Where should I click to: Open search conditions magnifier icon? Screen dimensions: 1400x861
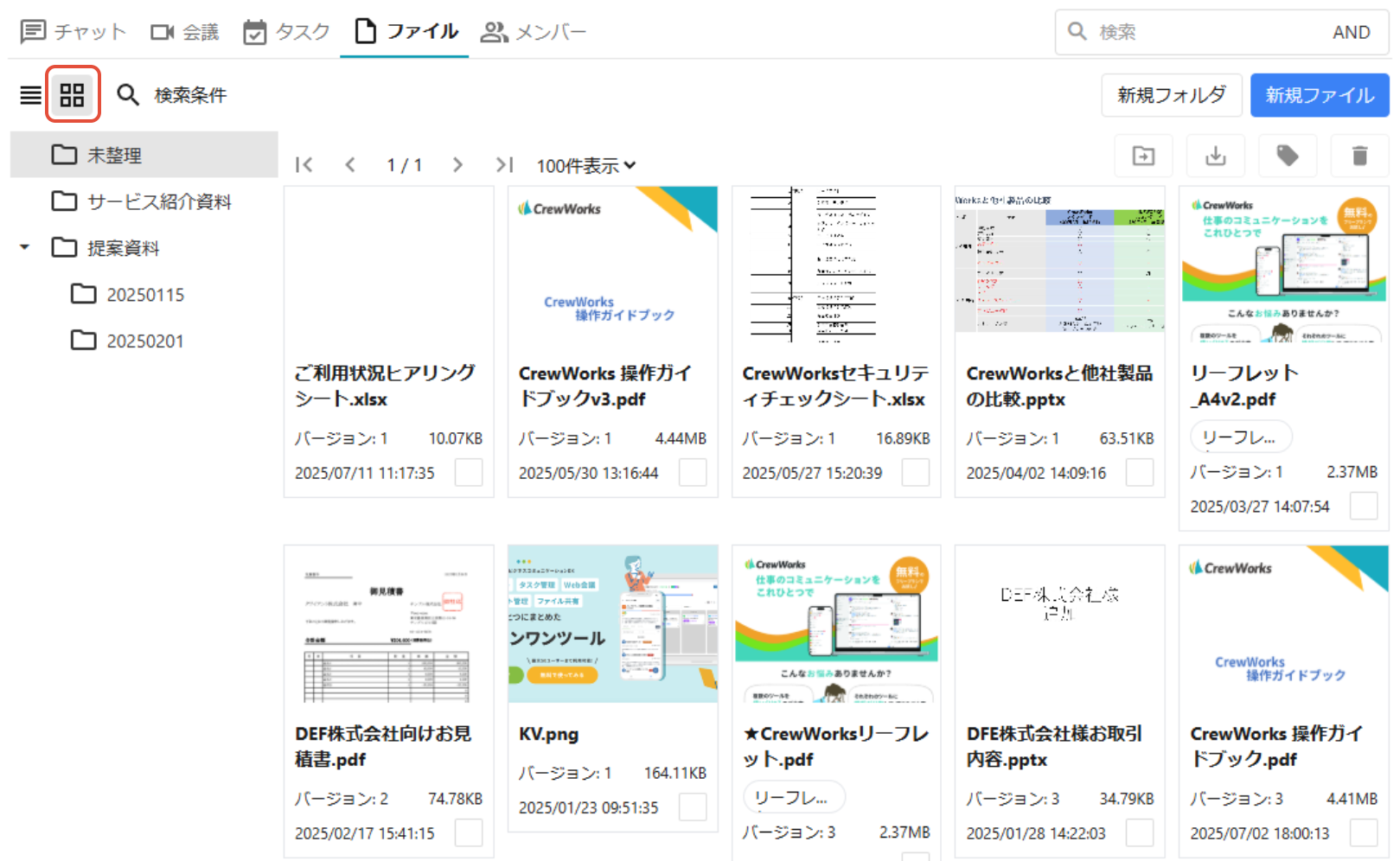tap(128, 94)
